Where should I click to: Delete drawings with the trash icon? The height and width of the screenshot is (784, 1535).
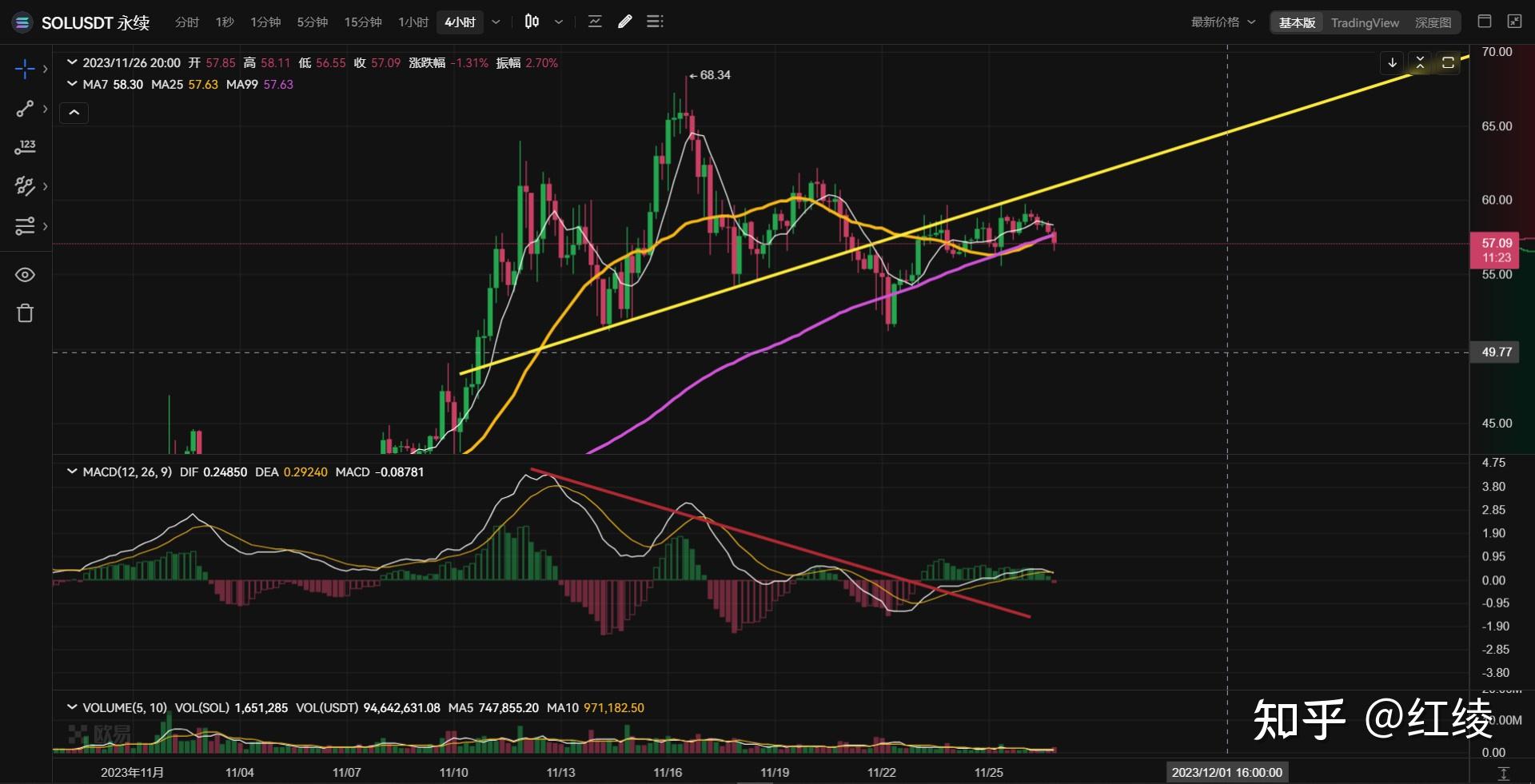(x=25, y=312)
